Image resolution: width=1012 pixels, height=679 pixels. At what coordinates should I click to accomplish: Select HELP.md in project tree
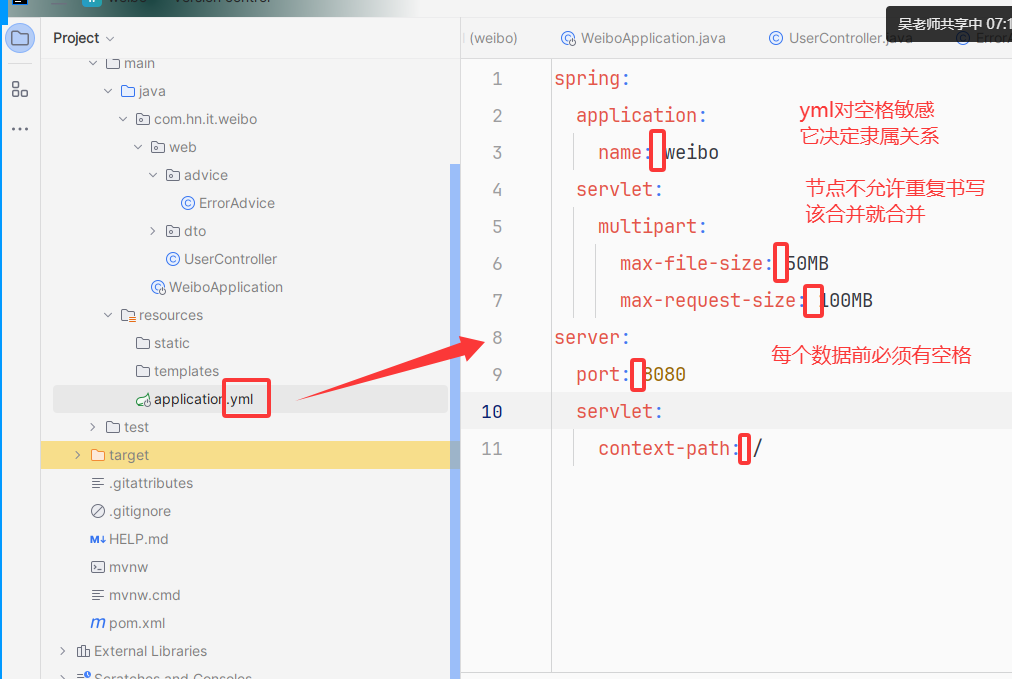[139, 540]
